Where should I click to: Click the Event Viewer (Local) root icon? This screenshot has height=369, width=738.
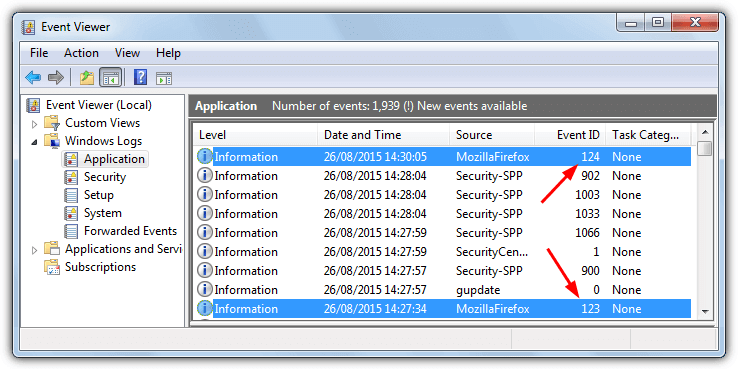pos(34,104)
